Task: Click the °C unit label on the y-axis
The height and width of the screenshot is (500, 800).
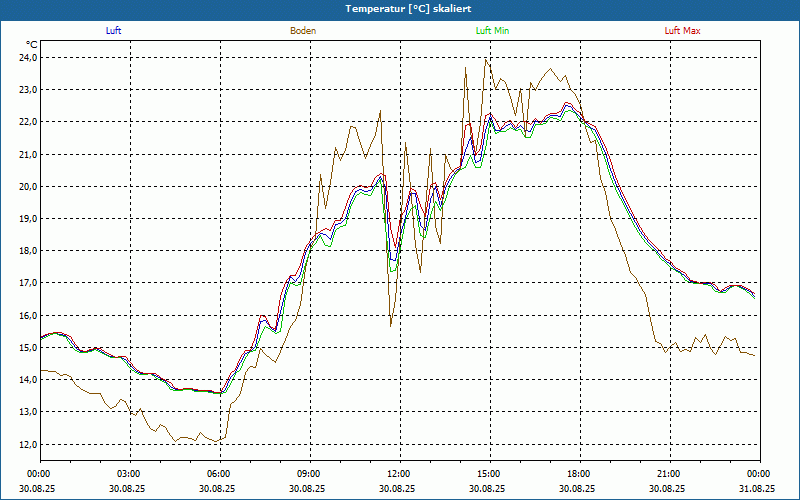Action: tap(32, 45)
